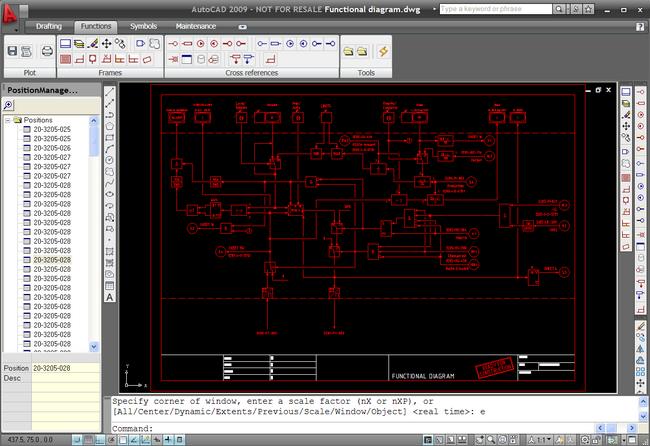Collapse the Positions tree node
The image size is (650, 446).
pos(7,120)
